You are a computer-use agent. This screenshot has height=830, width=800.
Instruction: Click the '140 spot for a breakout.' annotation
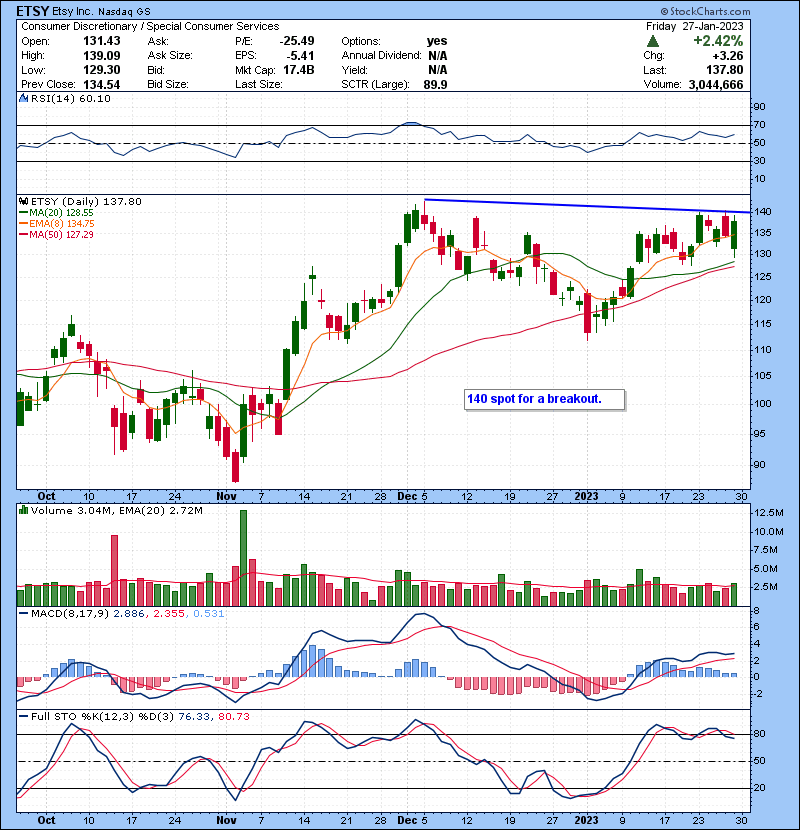[544, 399]
